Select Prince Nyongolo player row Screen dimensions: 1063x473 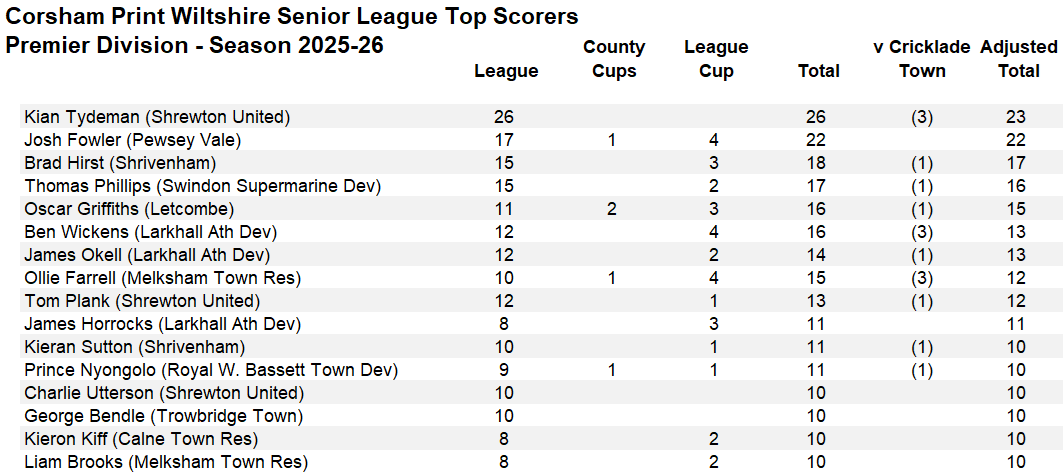211,370
